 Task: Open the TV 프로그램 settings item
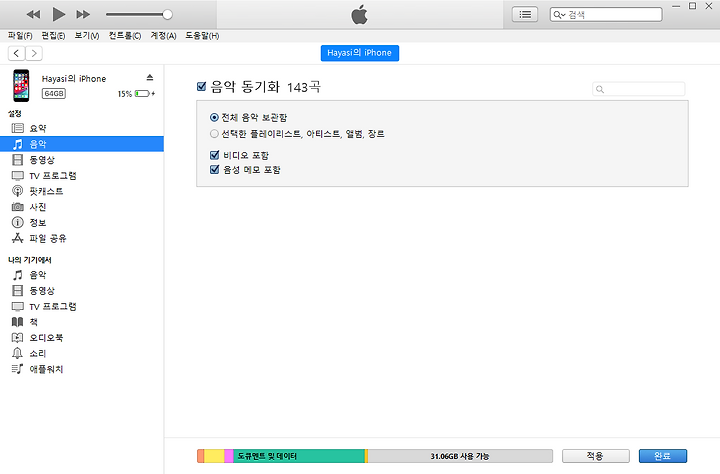(82, 175)
